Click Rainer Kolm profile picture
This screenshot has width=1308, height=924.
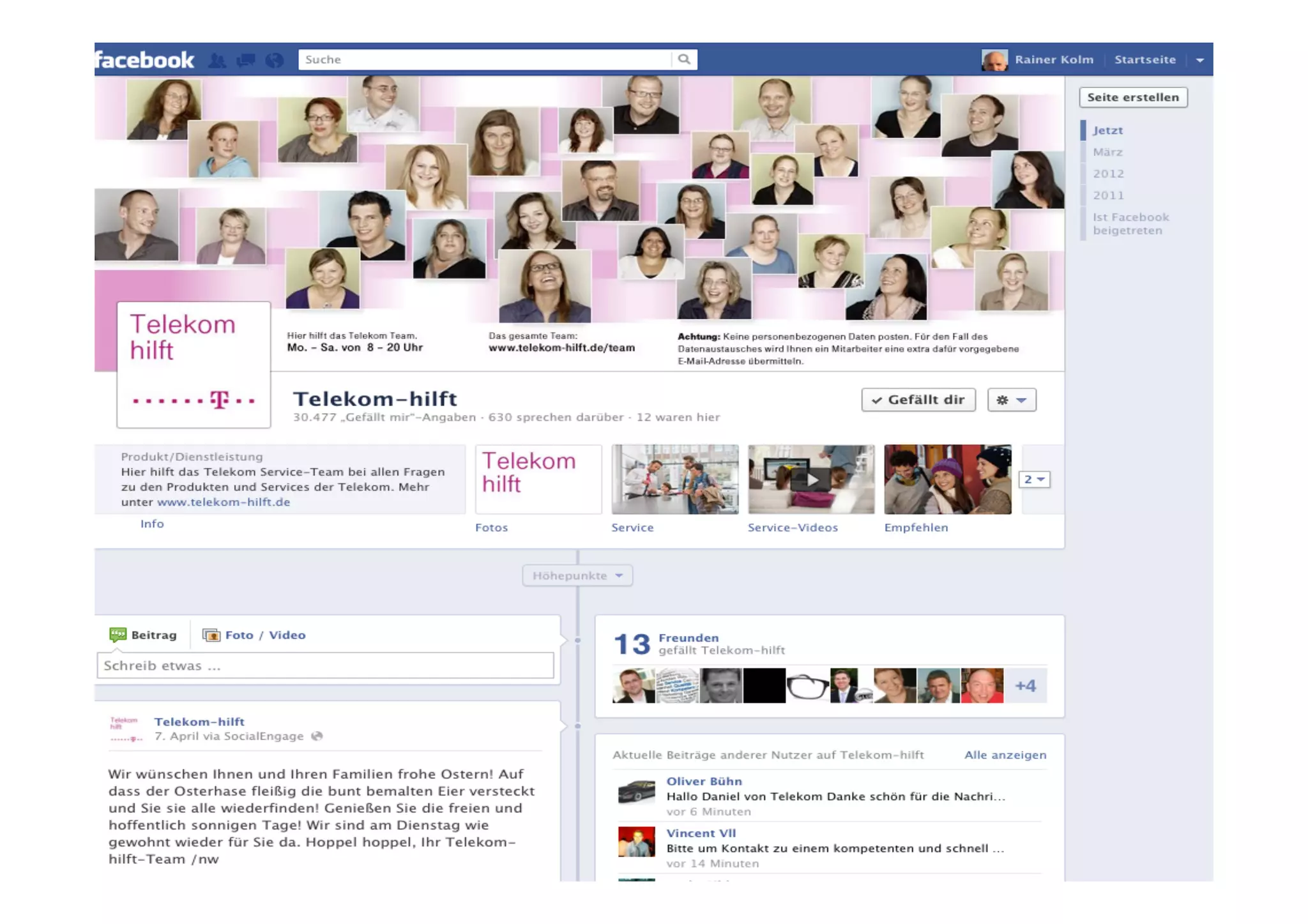click(x=994, y=60)
